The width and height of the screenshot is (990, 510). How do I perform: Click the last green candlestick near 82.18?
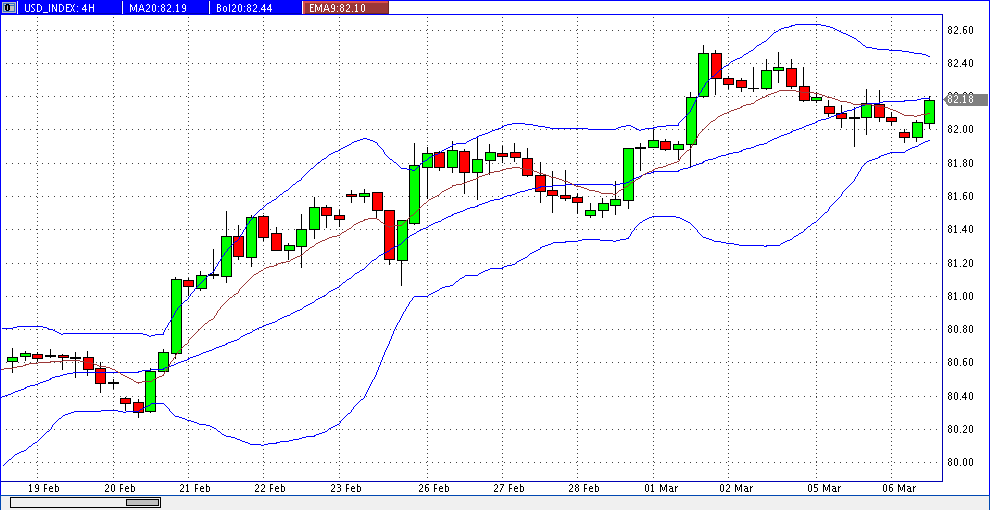tap(929, 112)
